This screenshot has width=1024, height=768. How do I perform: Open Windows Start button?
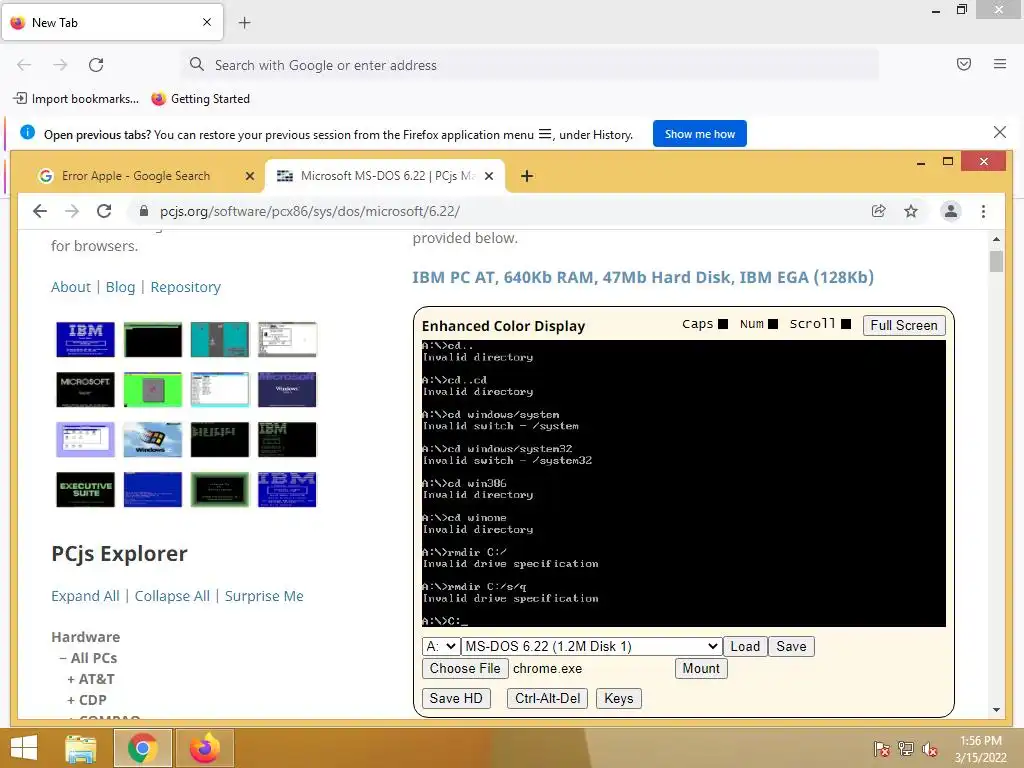[24, 748]
